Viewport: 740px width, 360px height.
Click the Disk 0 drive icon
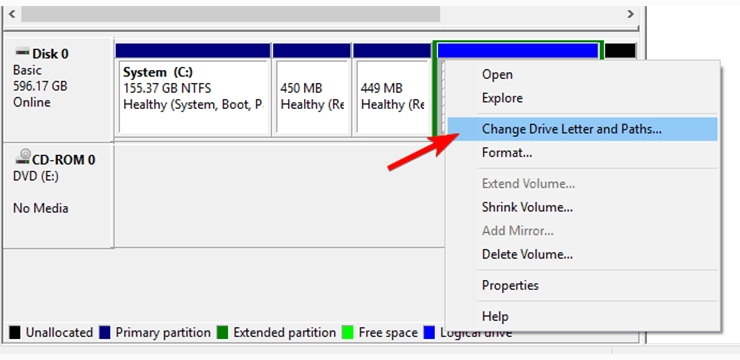point(22,51)
